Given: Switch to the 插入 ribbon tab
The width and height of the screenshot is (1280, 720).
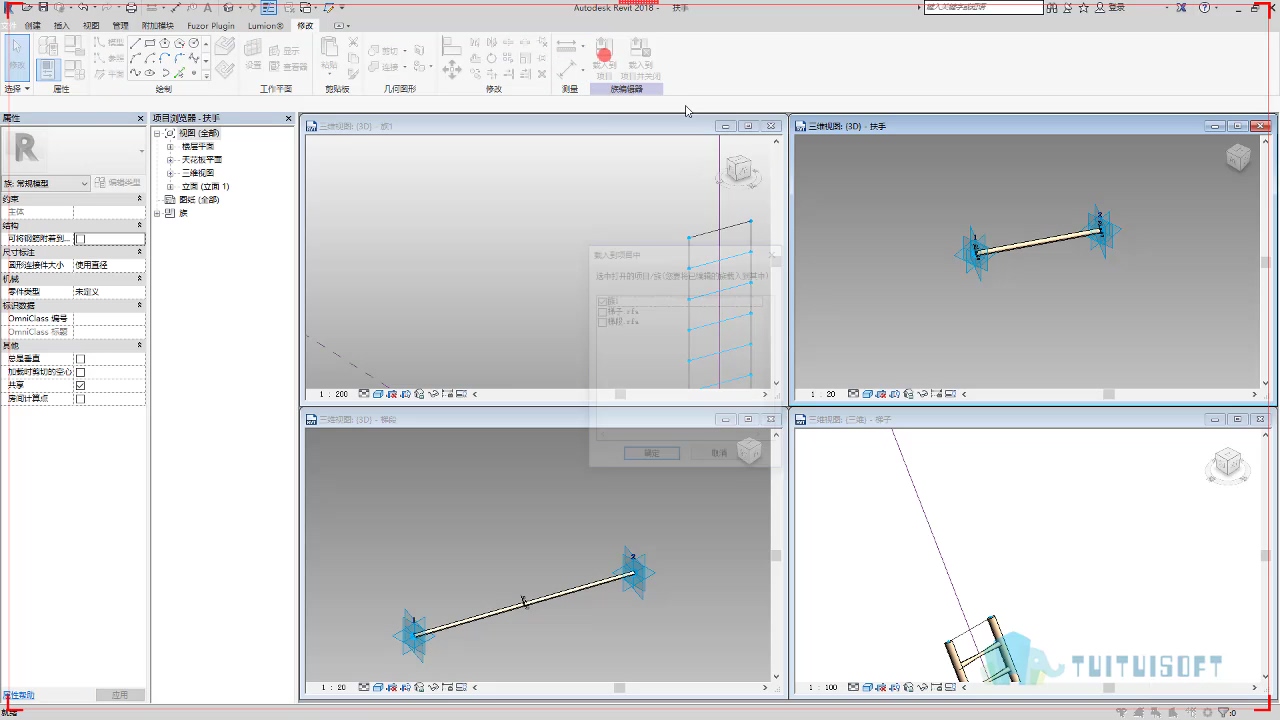Looking at the screenshot, I should 62,25.
